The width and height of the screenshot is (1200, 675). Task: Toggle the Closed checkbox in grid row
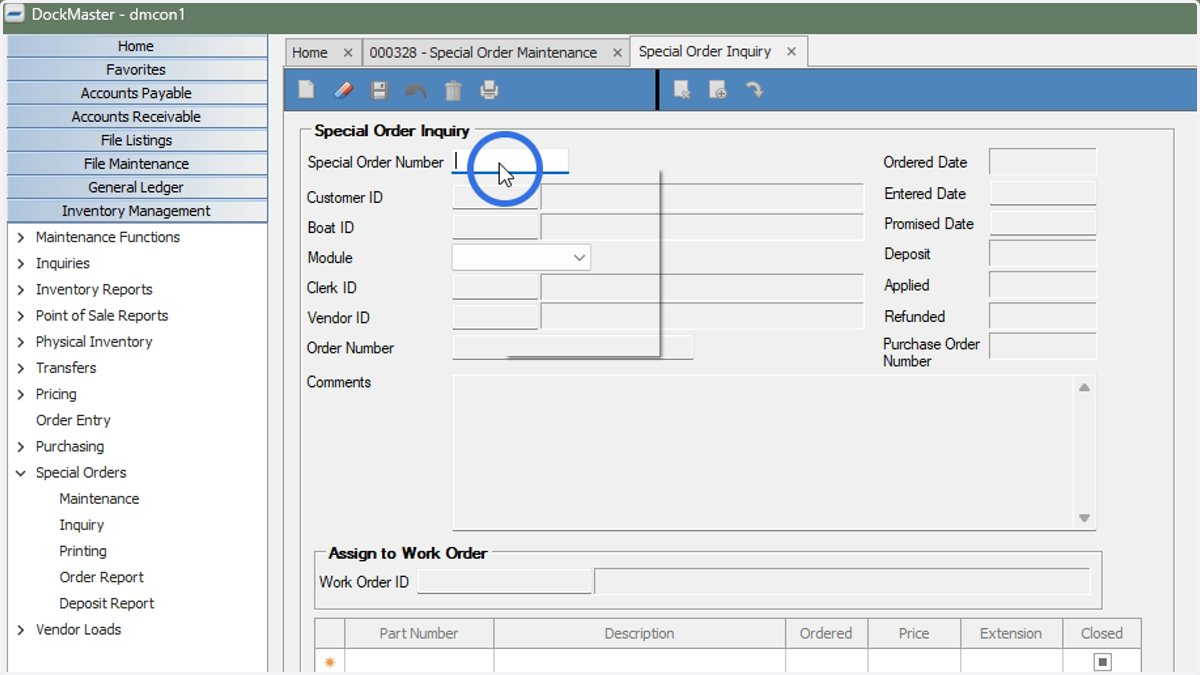coord(1102,662)
